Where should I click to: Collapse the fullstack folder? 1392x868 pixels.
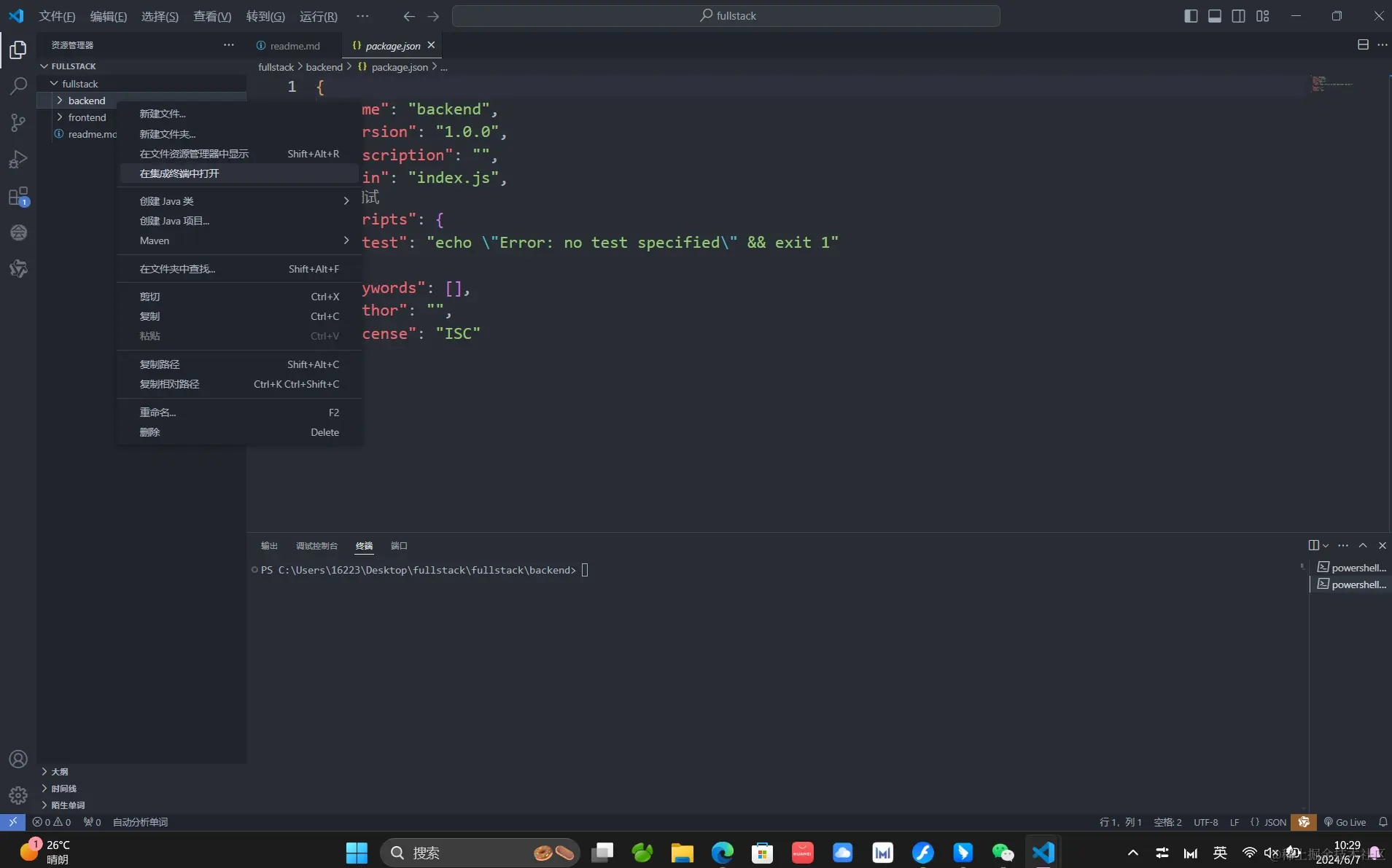point(141,84)
